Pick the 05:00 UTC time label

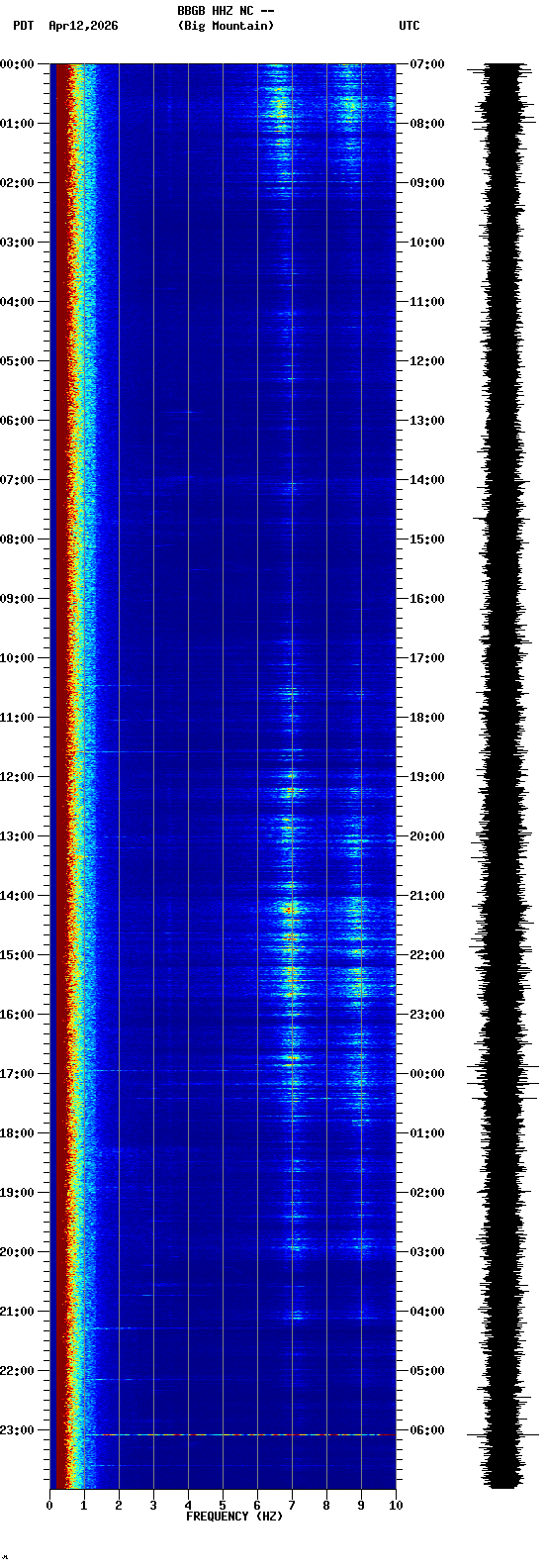[x=427, y=1371]
